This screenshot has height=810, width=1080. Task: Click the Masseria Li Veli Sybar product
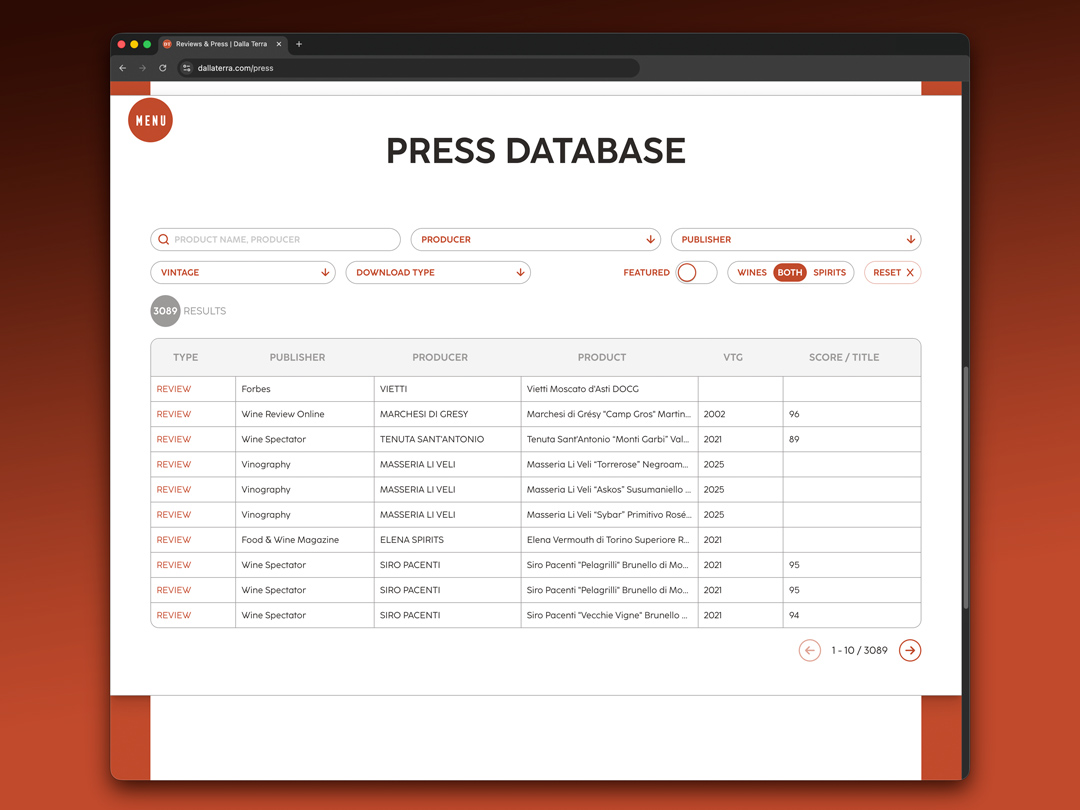pyautogui.click(x=609, y=515)
